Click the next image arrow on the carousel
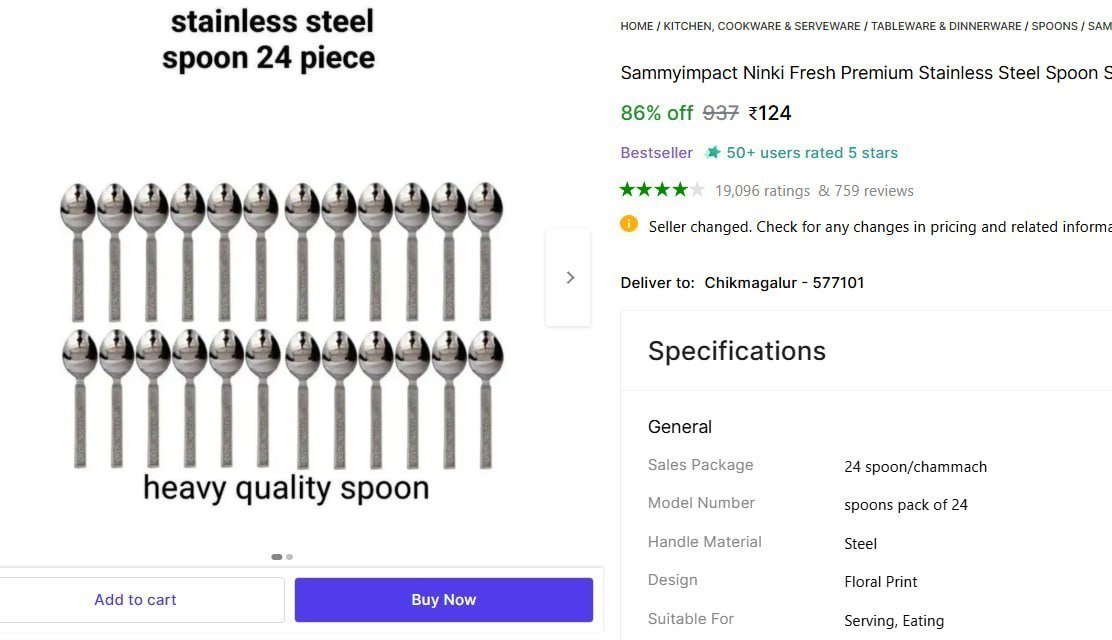This screenshot has width=1112, height=640. (569, 277)
